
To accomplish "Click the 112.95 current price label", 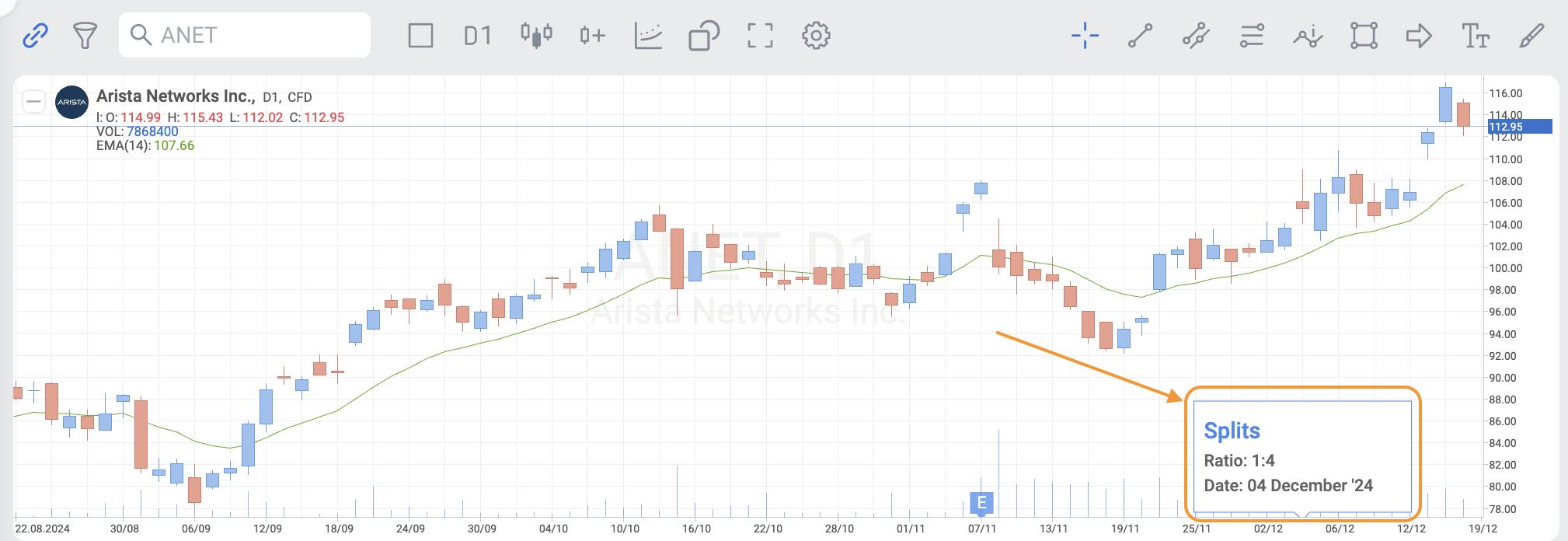I will point(1519,127).
